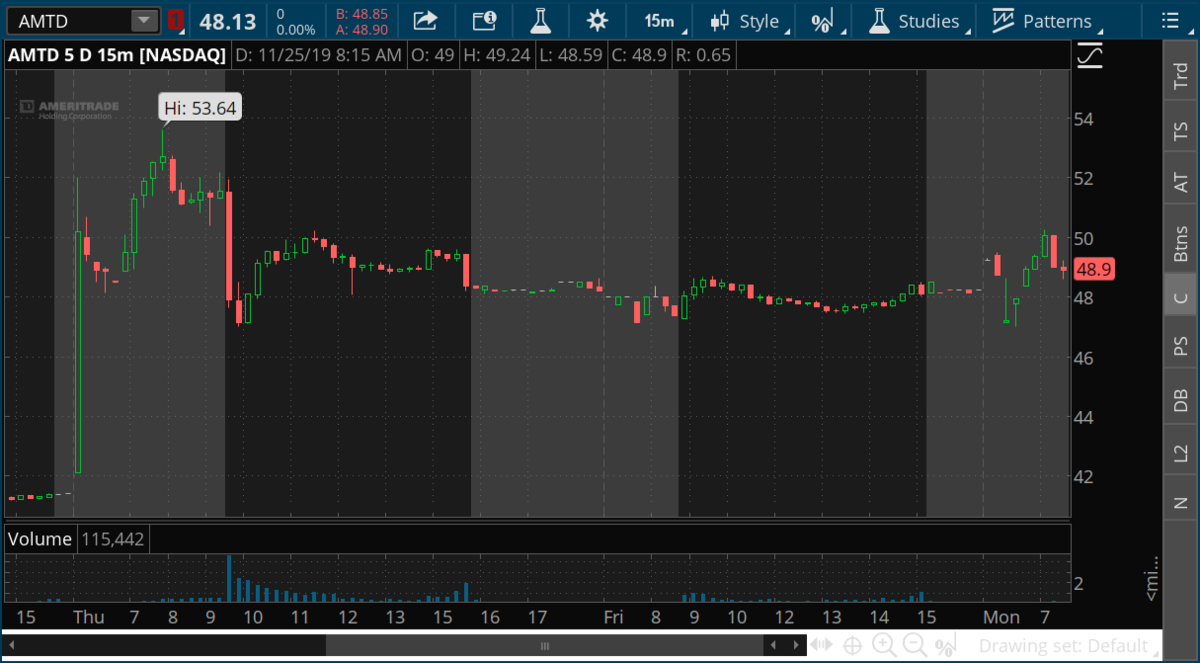
Task: Switch to the N side tab
Action: tap(1181, 503)
